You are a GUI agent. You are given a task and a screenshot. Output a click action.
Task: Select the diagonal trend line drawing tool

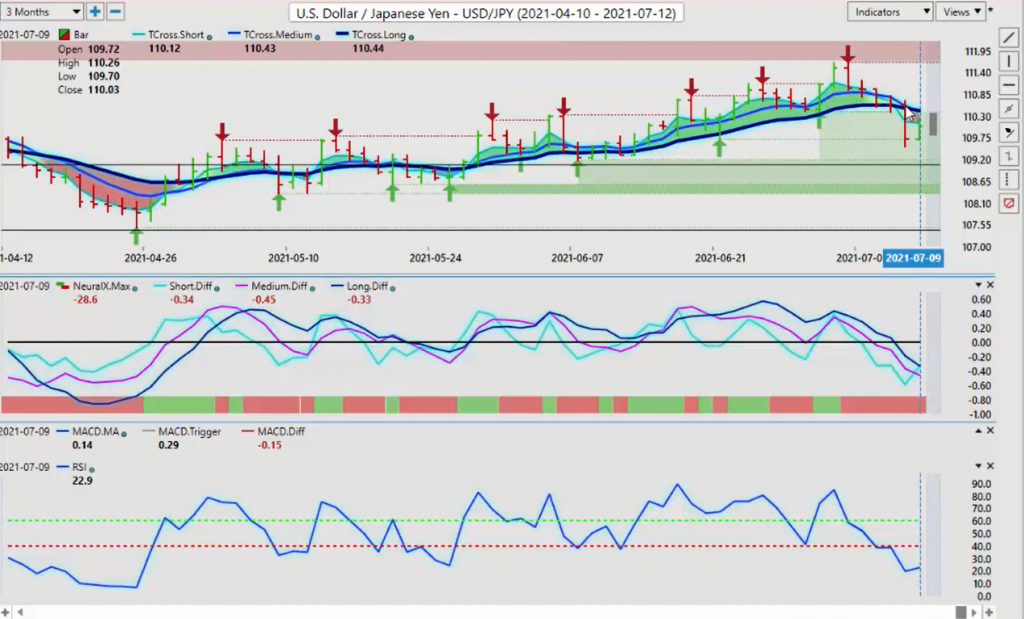(x=1009, y=37)
